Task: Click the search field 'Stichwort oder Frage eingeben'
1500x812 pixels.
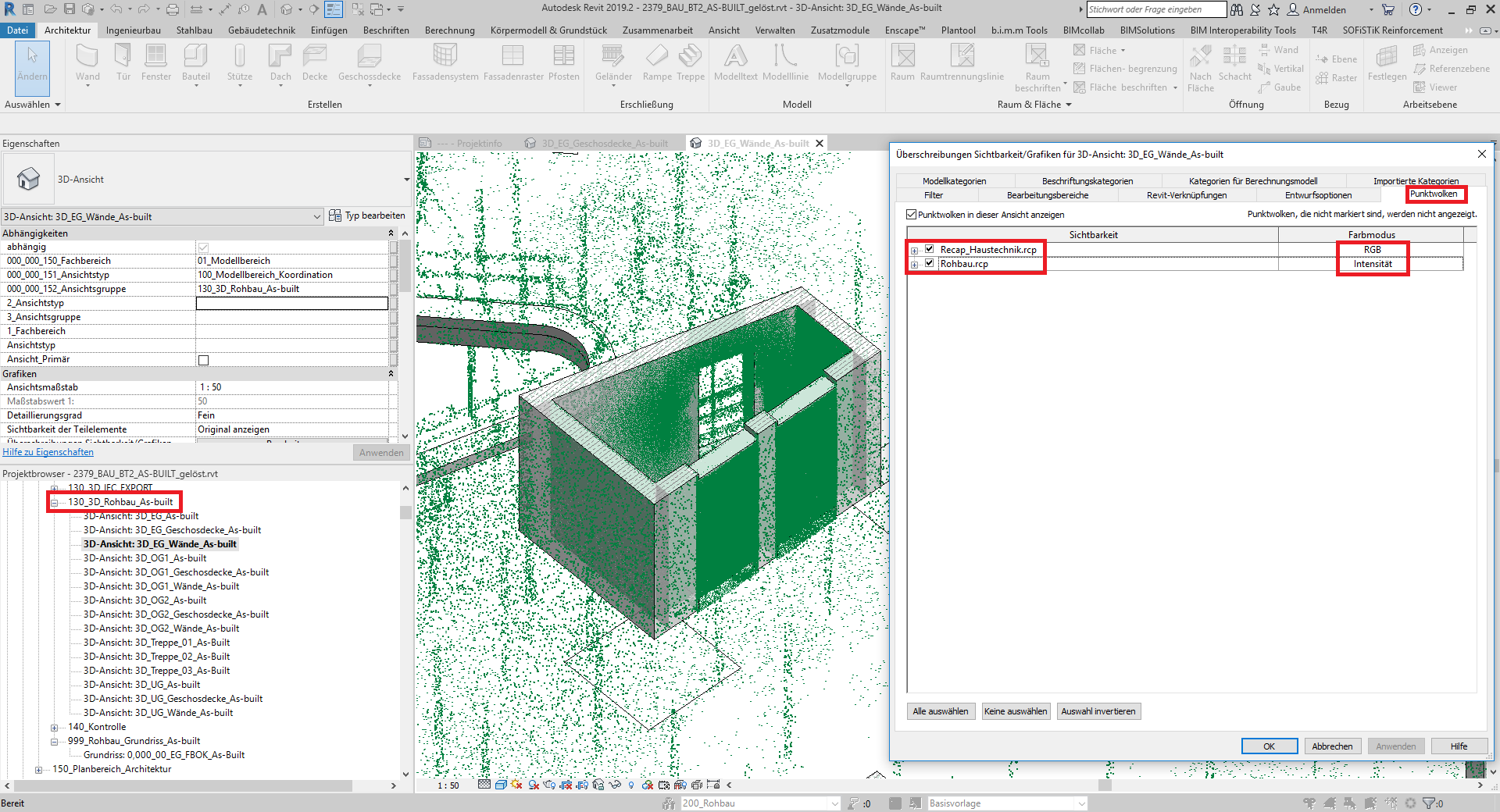Action: point(1156,10)
